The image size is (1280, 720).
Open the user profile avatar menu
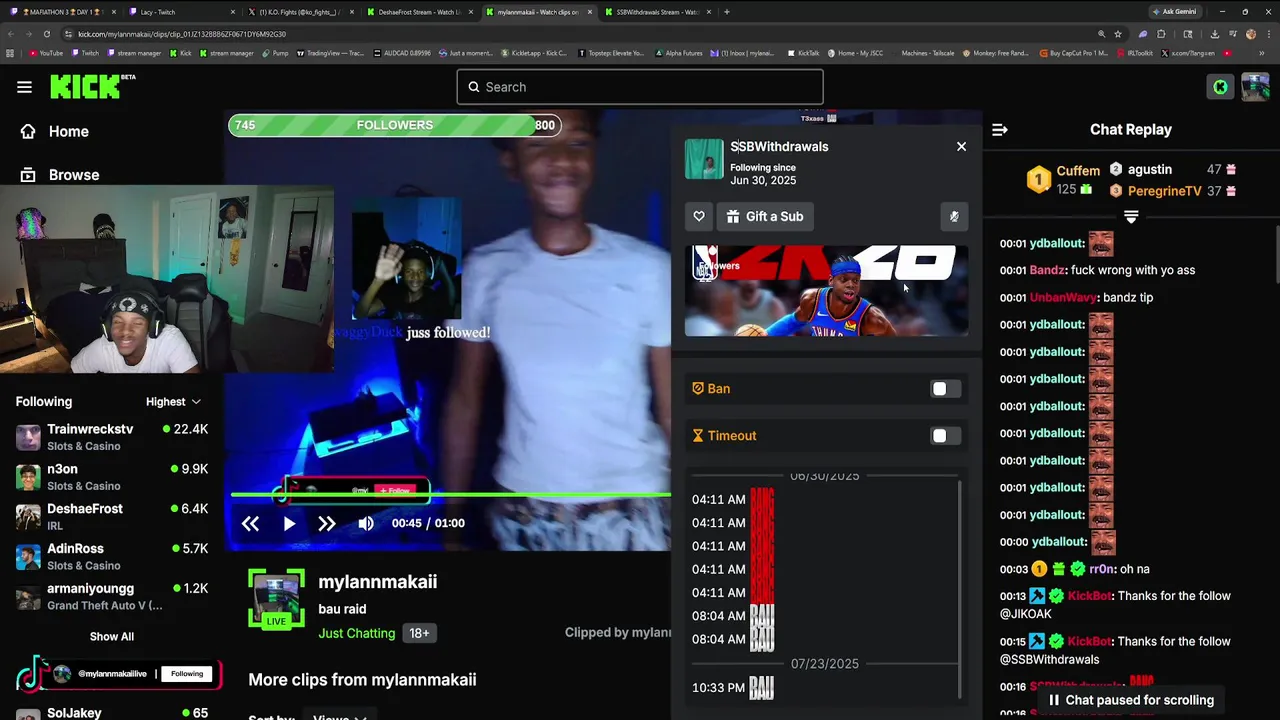tap(1255, 87)
